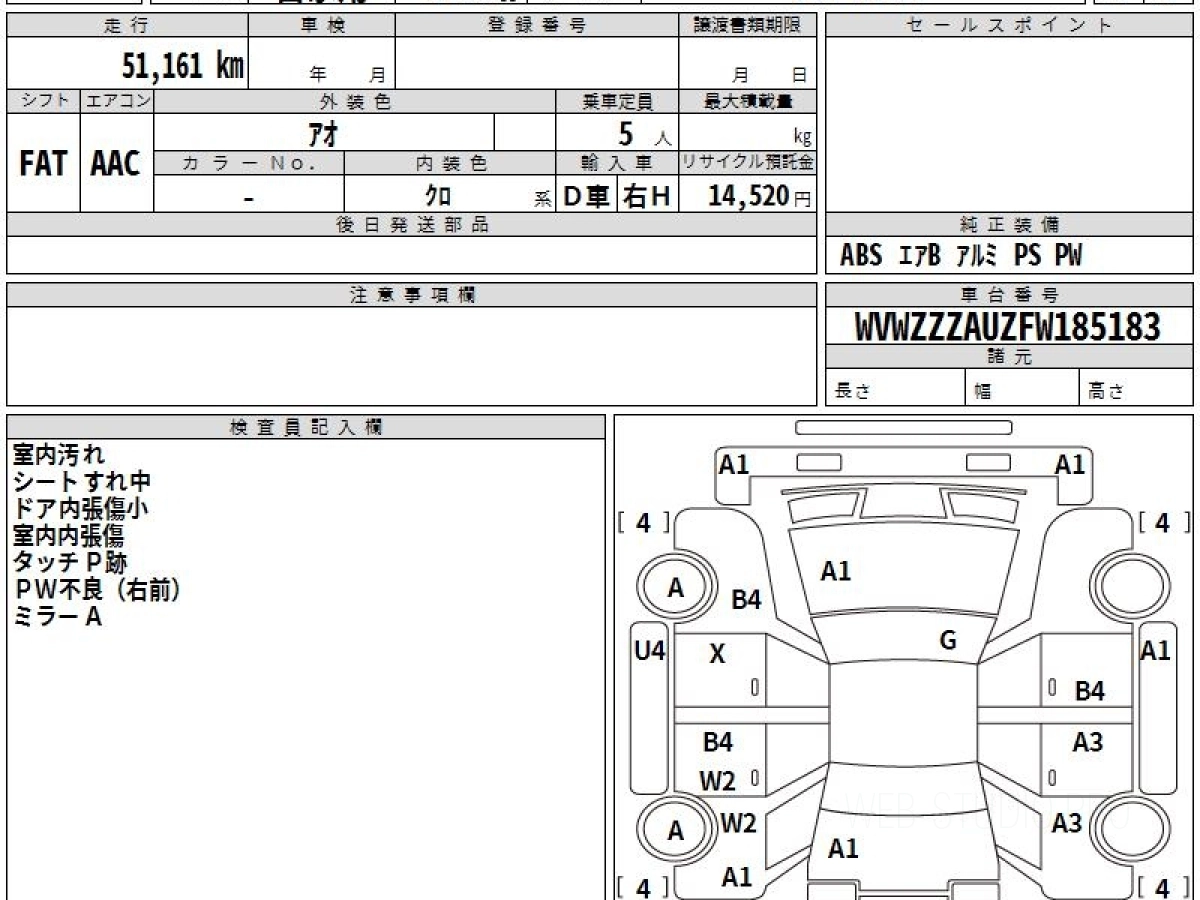Select the seating capacity 5 人
Screen dimensions: 1200x900
(644, 134)
